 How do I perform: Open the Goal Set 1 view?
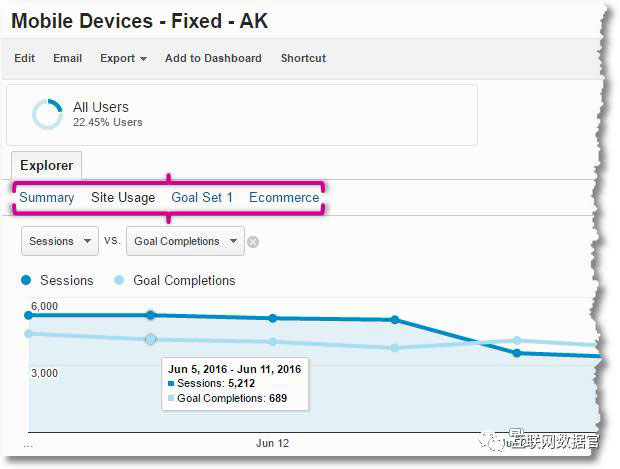tap(202, 197)
